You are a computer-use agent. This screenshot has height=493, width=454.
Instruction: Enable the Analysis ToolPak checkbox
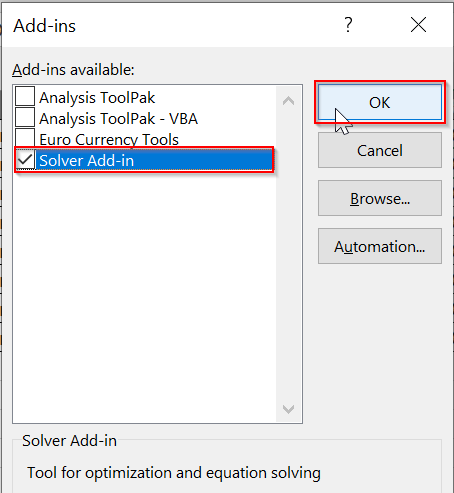tap(25, 97)
